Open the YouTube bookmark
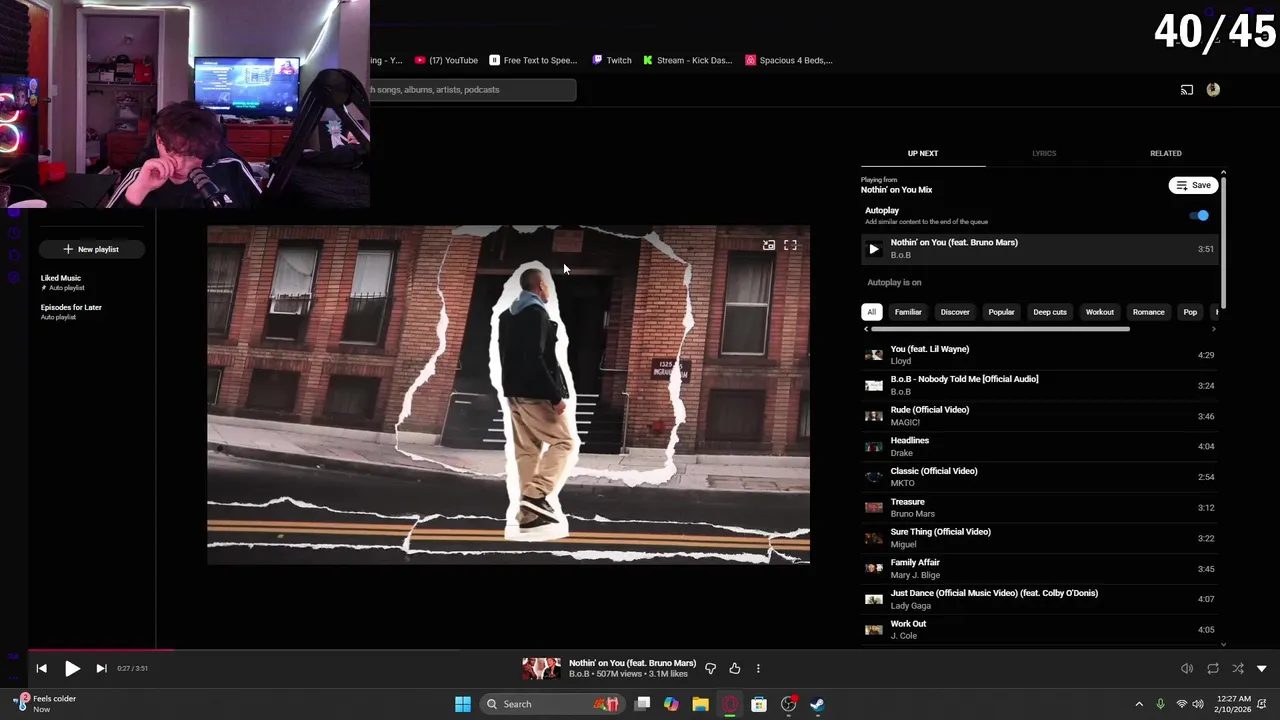Image resolution: width=1280 pixels, height=720 pixels. click(x=446, y=60)
